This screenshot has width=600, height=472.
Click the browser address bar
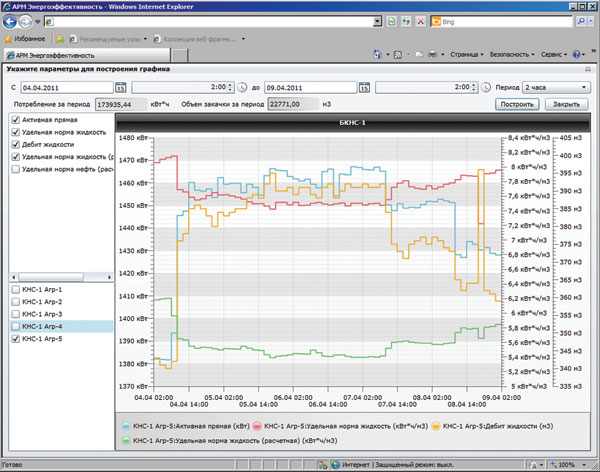[x=209, y=22]
